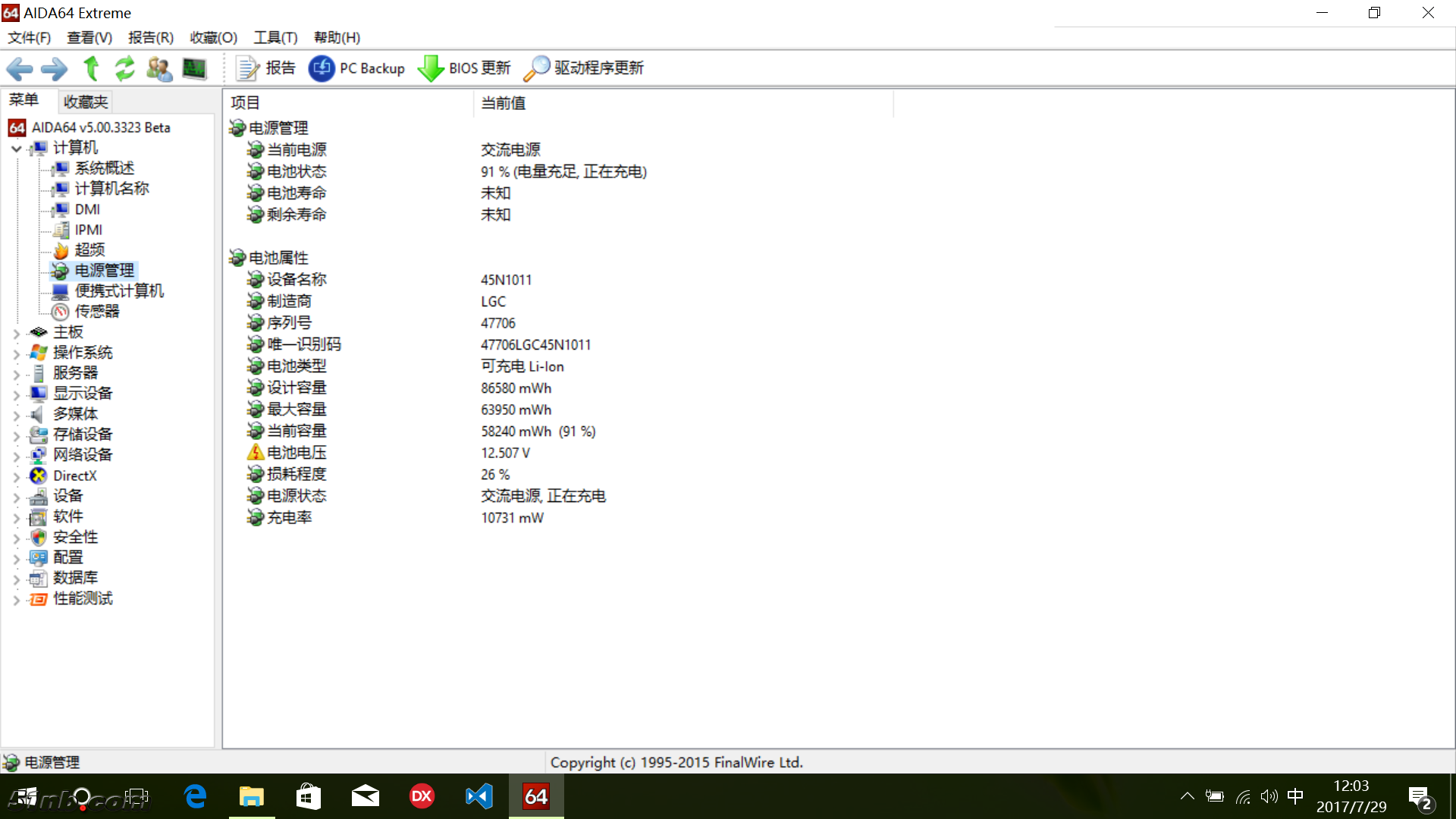Viewport: 1456px width, 819px height.
Task: Expand the 主板 tree node
Action: tap(17, 333)
